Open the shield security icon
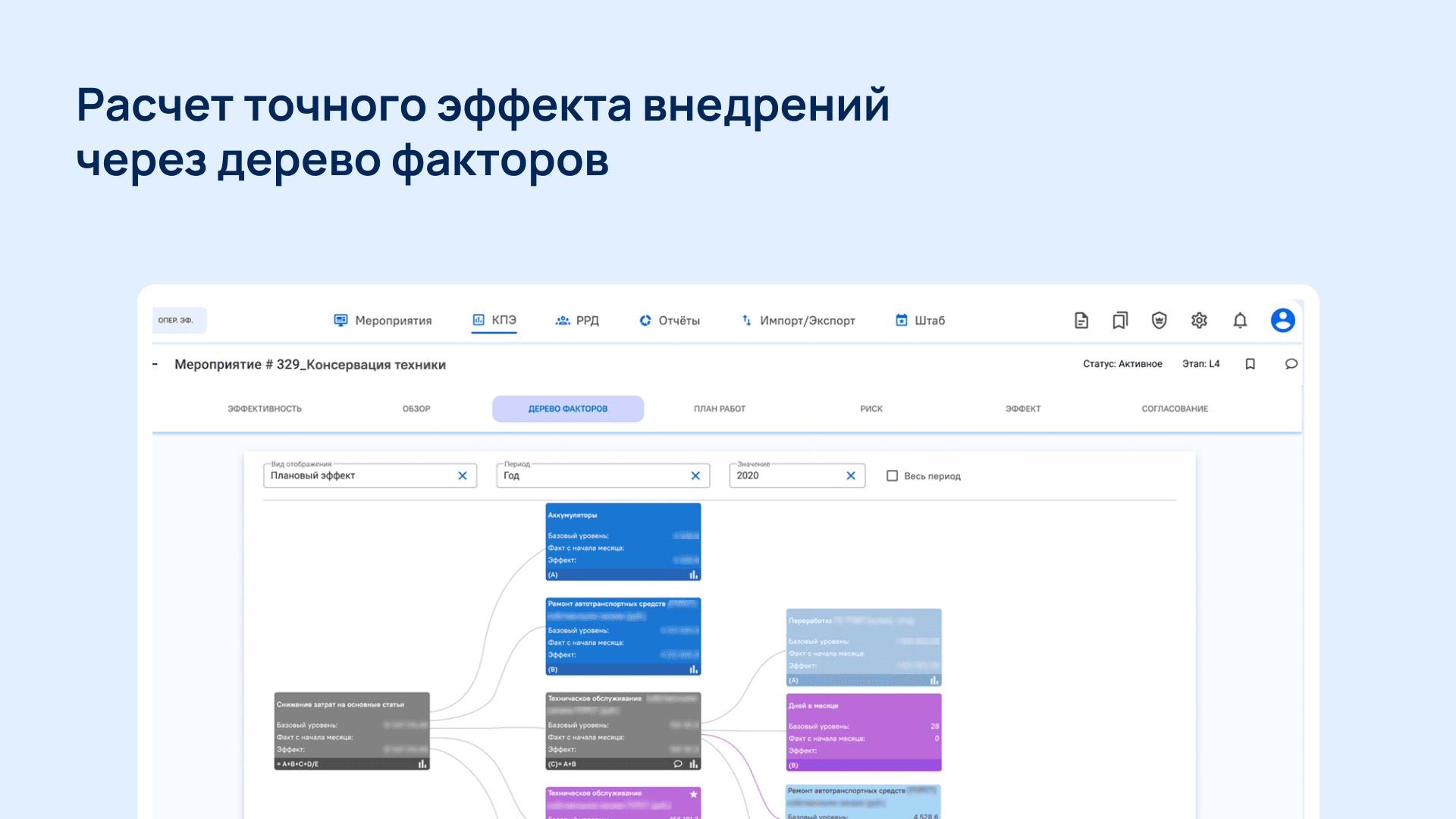Viewport: 1456px width, 819px height. (x=1159, y=321)
